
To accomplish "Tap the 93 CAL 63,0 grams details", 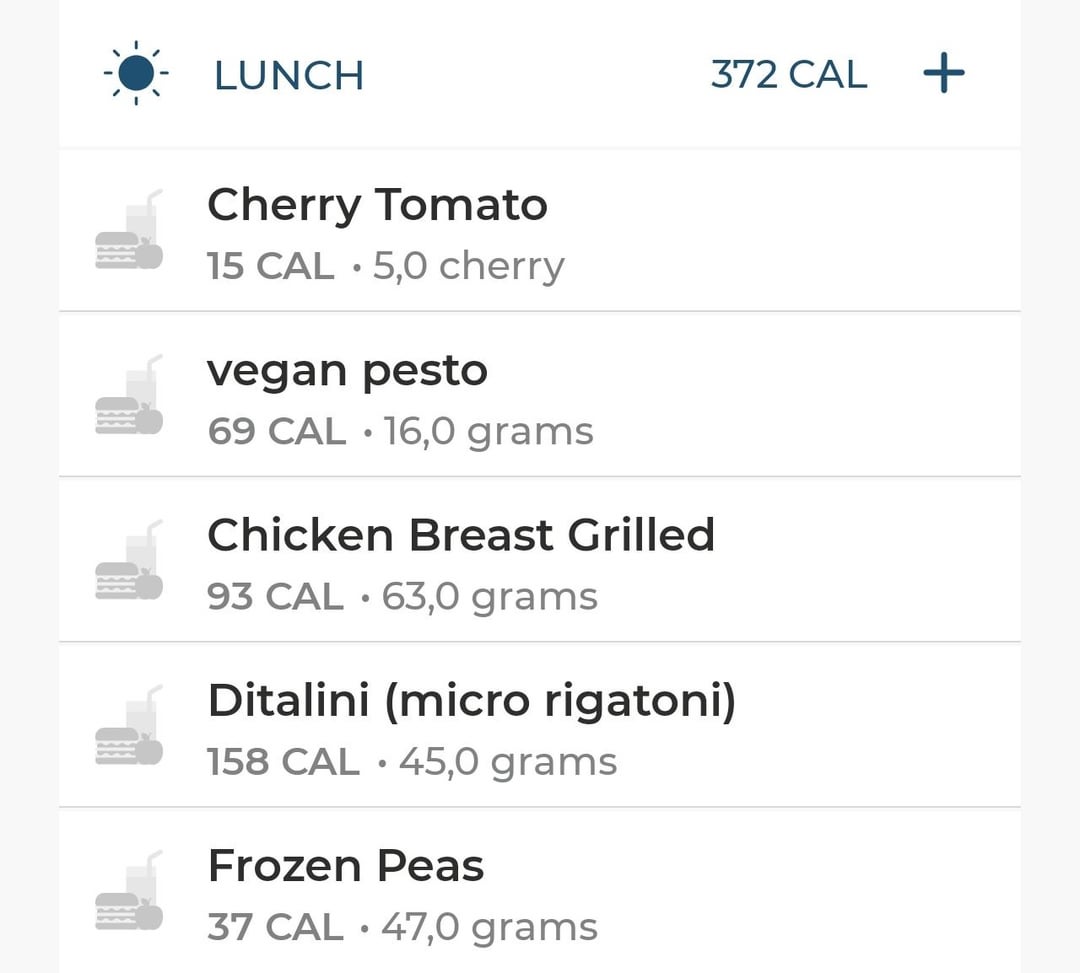I will tap(402, 596).
